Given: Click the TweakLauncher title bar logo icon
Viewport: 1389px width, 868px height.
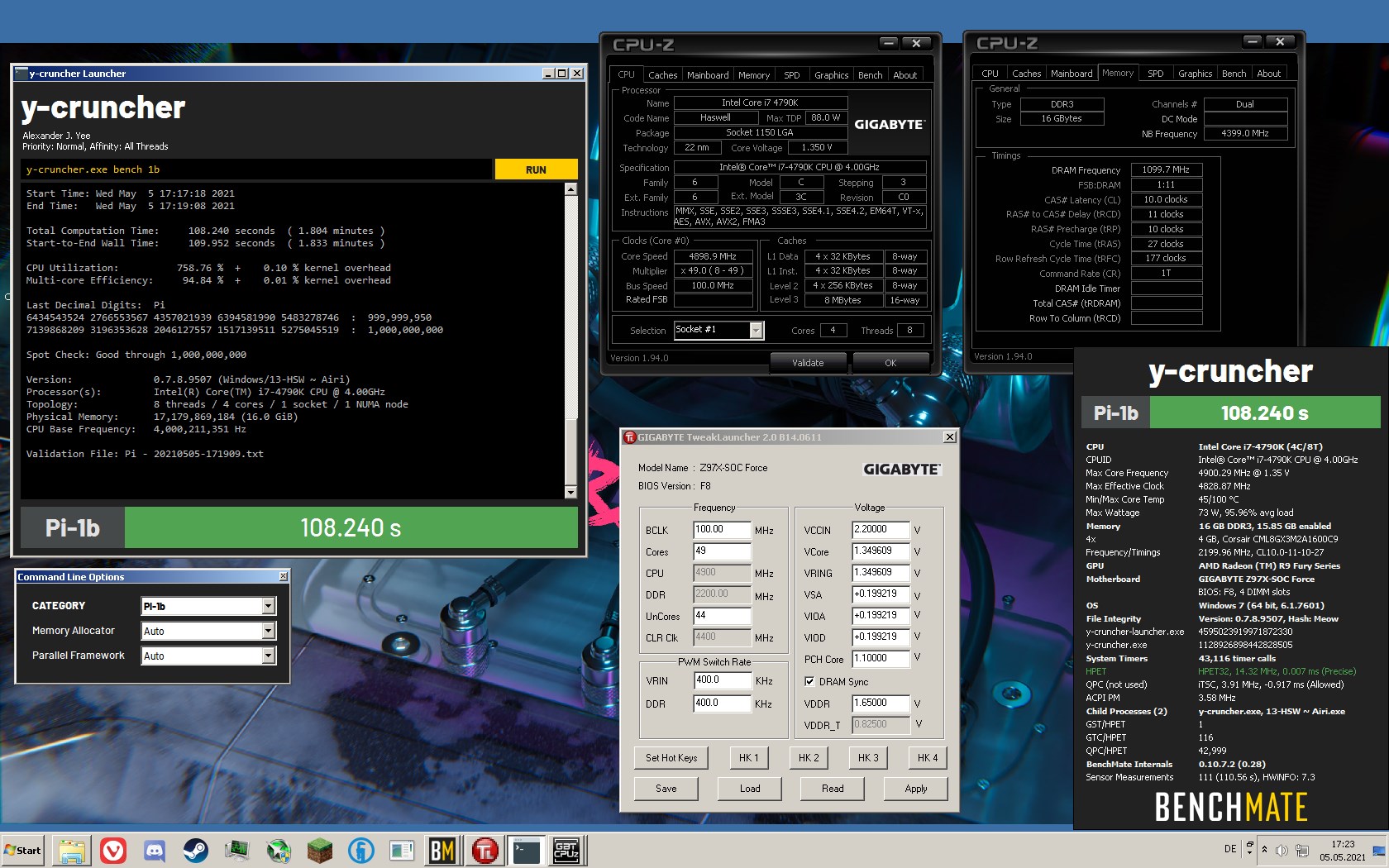Looking at the screenshot, I should pos(630,437).
